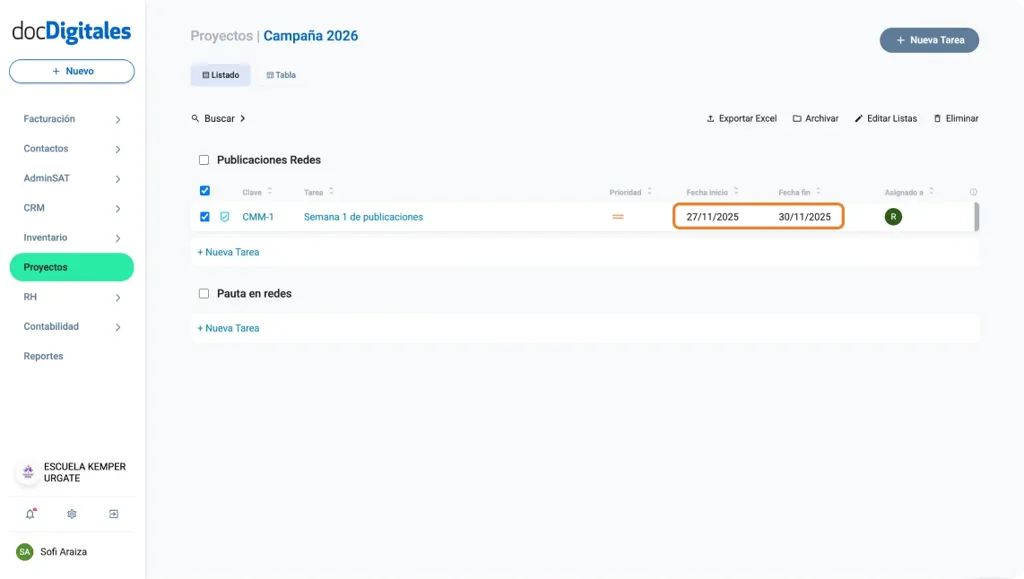1024x579 pixels.
Task: Click the orange priority indicator for CMM-1
Action: (x=620, y=216)
